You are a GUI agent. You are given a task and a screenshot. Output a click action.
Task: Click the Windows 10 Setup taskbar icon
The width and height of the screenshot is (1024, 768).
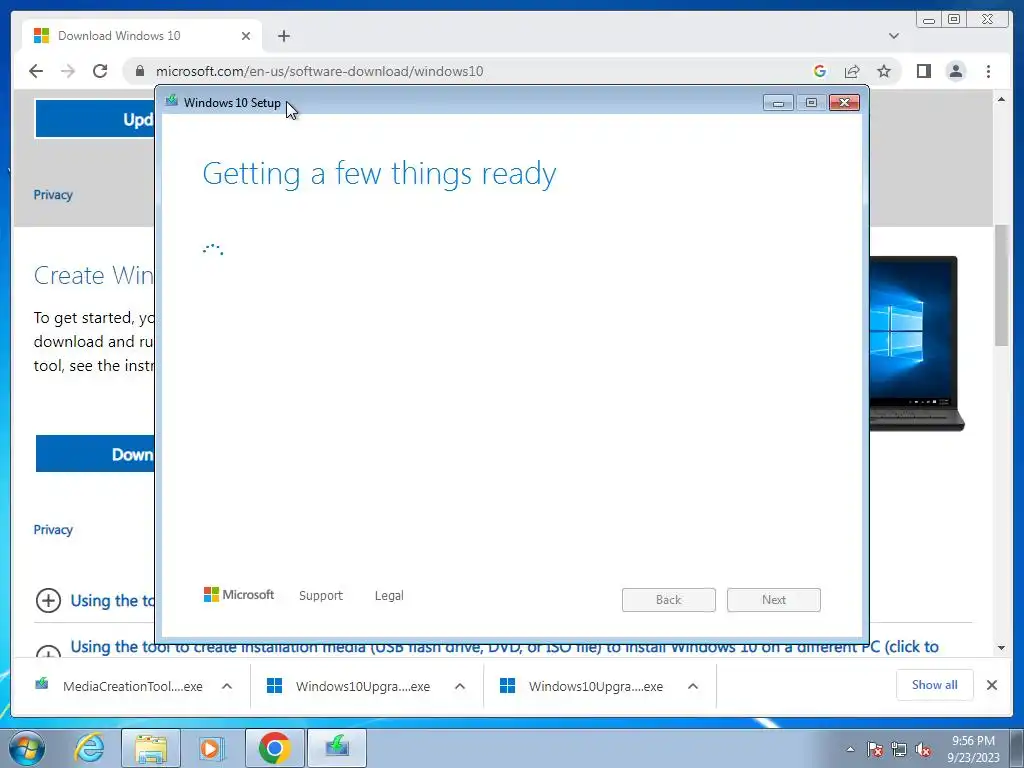(x=337, y=748)
